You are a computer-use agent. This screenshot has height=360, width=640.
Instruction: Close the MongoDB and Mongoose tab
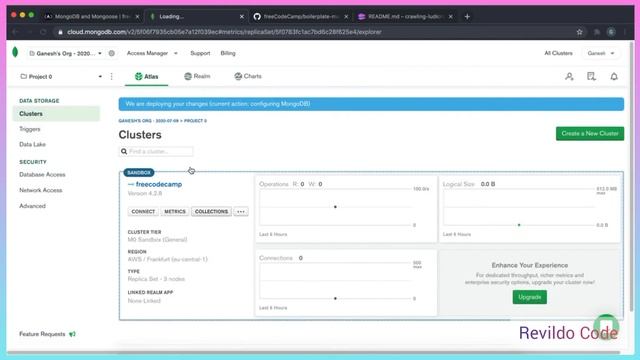[x=137, y=16]
